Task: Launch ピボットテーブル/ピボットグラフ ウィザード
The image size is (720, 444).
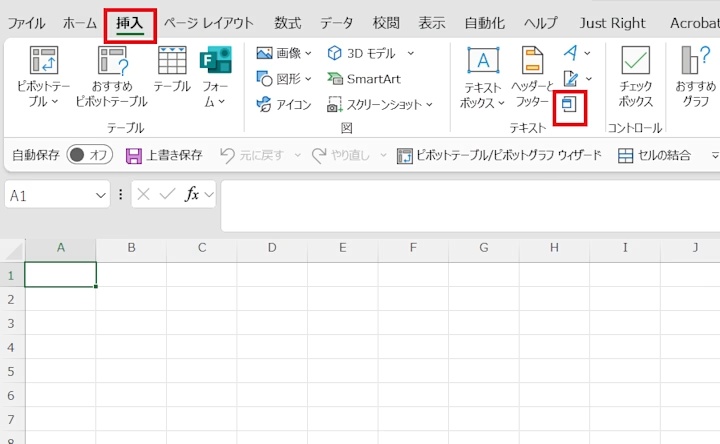Action: pos(499,155)
